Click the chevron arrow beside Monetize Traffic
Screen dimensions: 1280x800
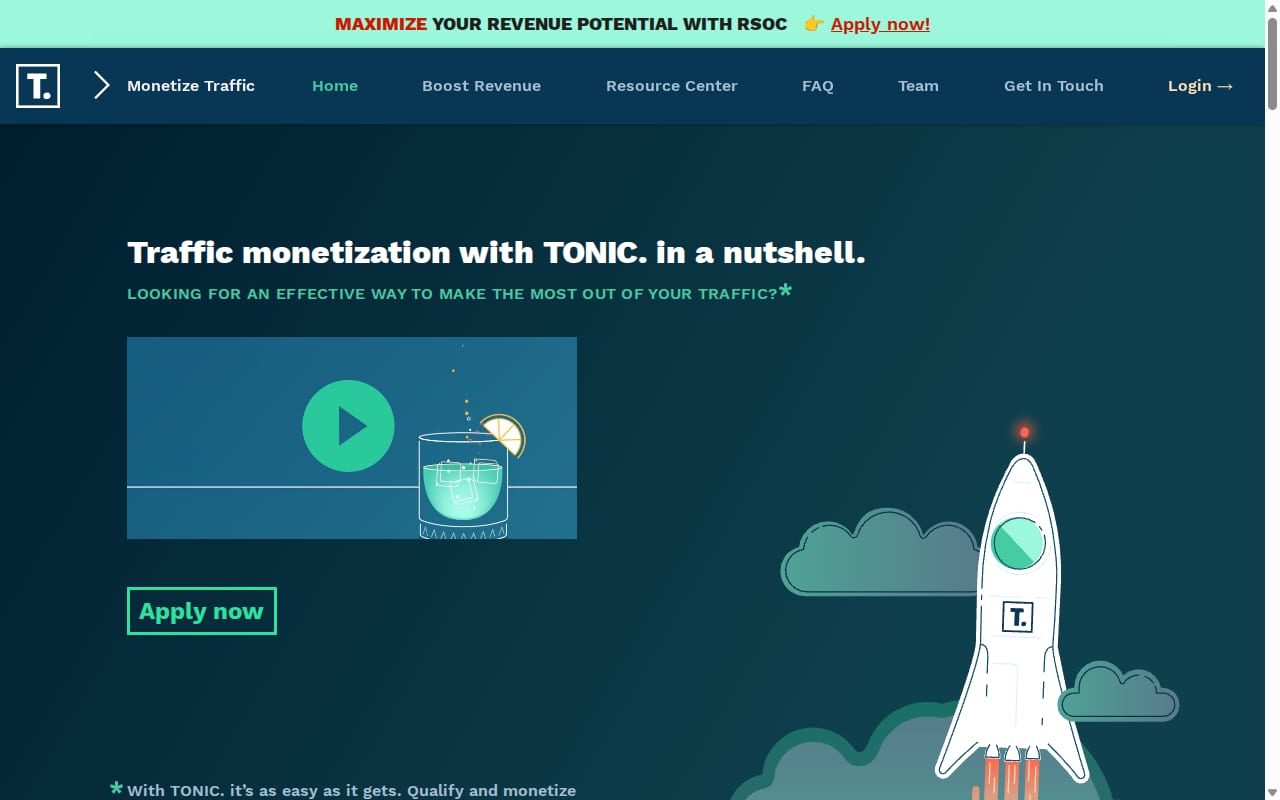click(101, 86)
